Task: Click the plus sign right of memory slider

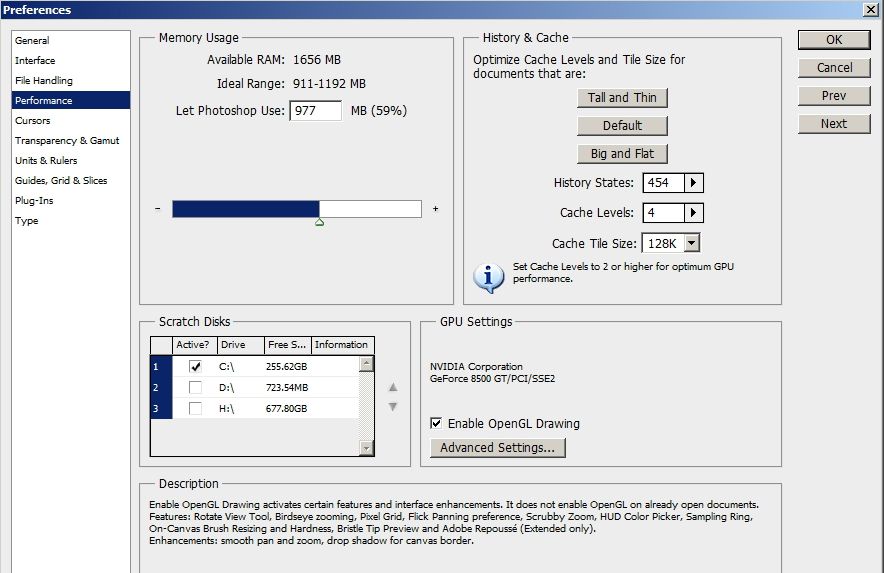Action: coord(435,209)
